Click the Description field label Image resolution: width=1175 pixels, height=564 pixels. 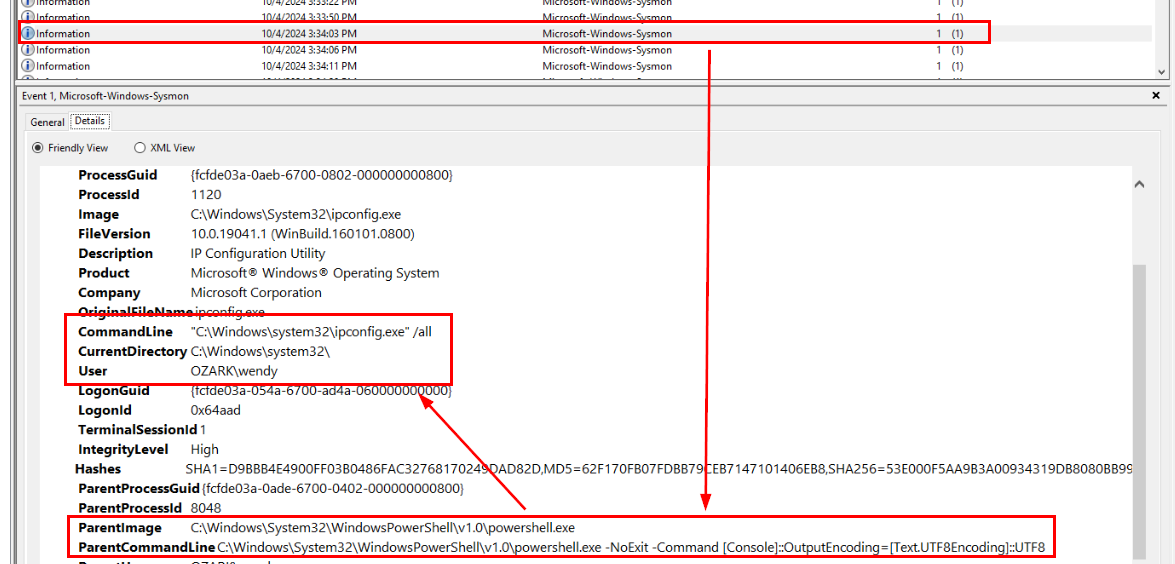click(x=115, y=253)
